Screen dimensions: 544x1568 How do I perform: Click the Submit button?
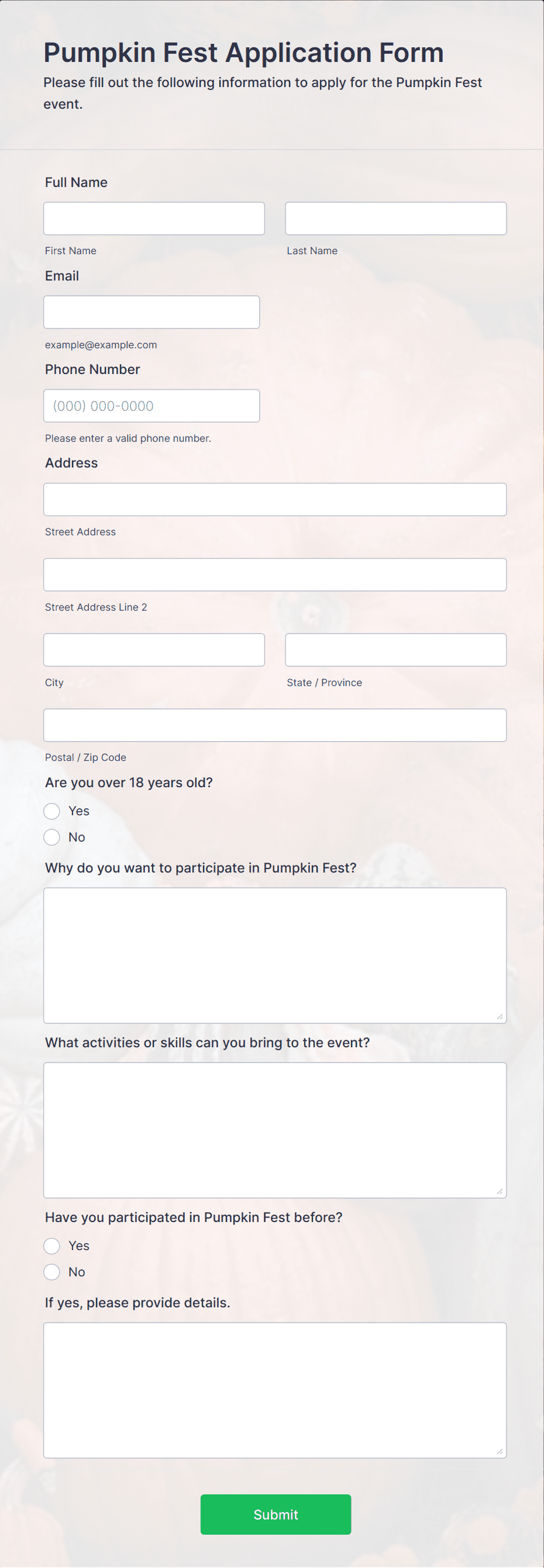(x=276, y=1515)
